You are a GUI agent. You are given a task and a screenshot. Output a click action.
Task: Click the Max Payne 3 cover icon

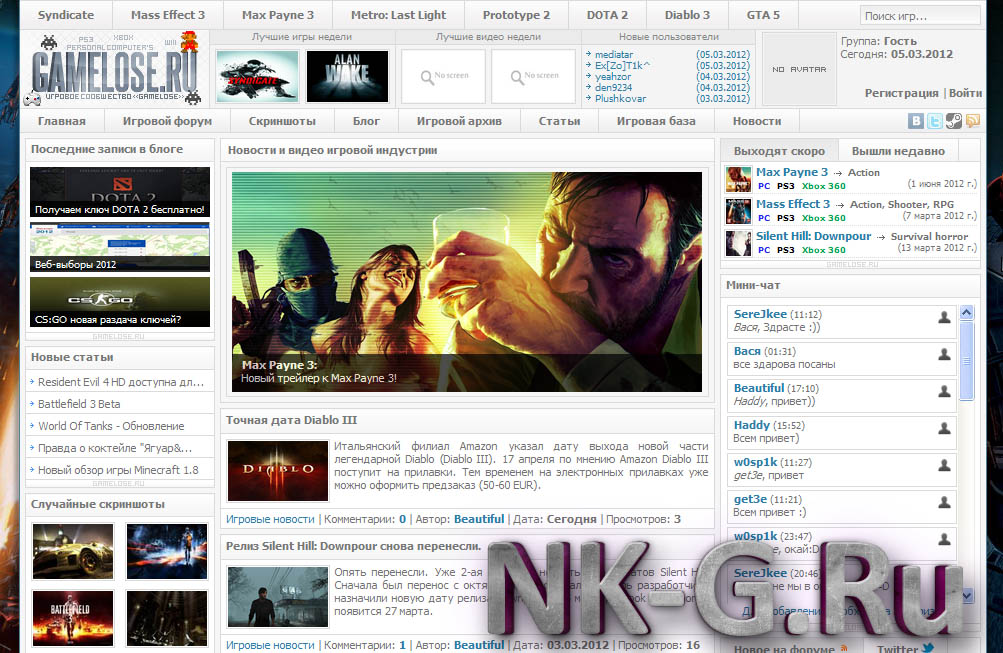tap(738, 179)
